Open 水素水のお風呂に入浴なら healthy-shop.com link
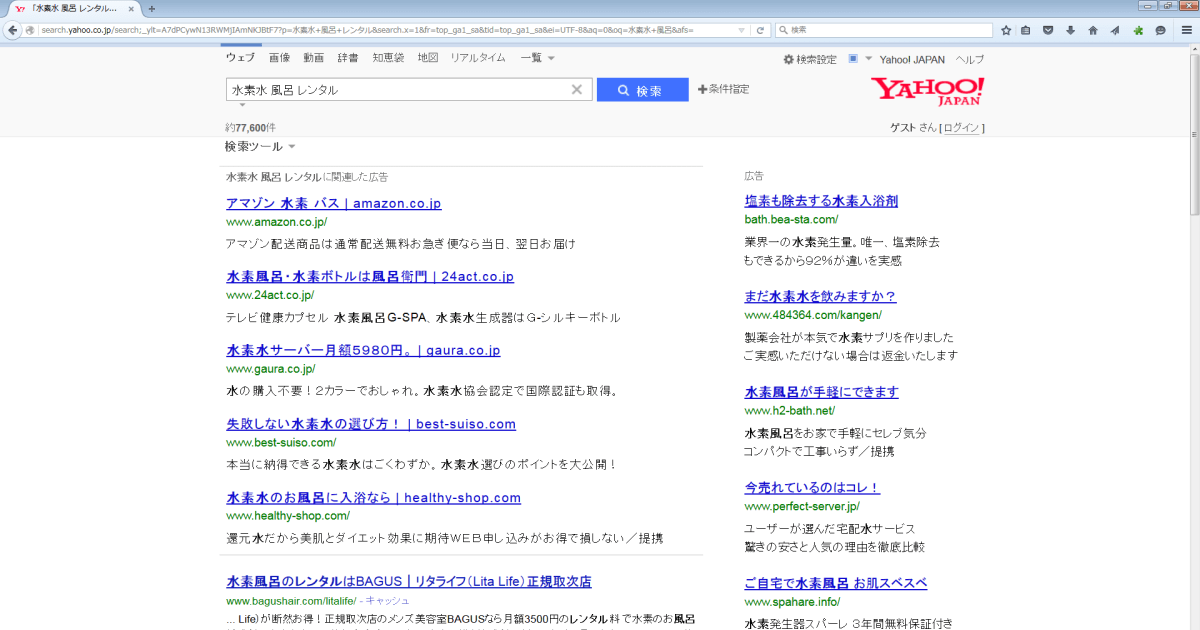Screen dimensions: 1200x630 click(x=374, y=498)
